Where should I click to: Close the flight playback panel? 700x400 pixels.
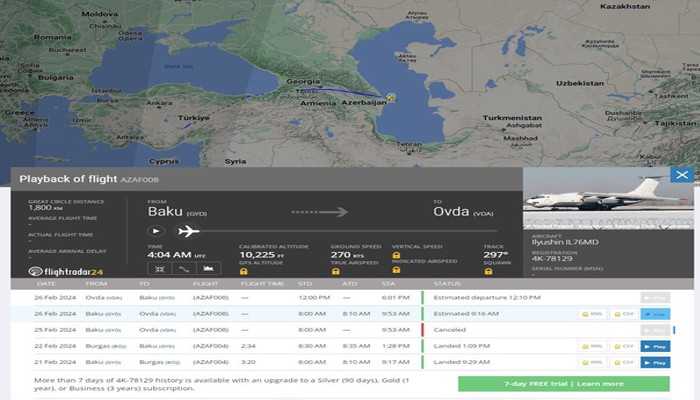[682, 175]
